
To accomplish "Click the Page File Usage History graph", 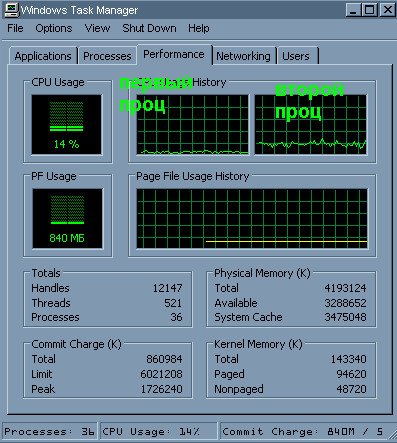I will (x=252, y=218).
